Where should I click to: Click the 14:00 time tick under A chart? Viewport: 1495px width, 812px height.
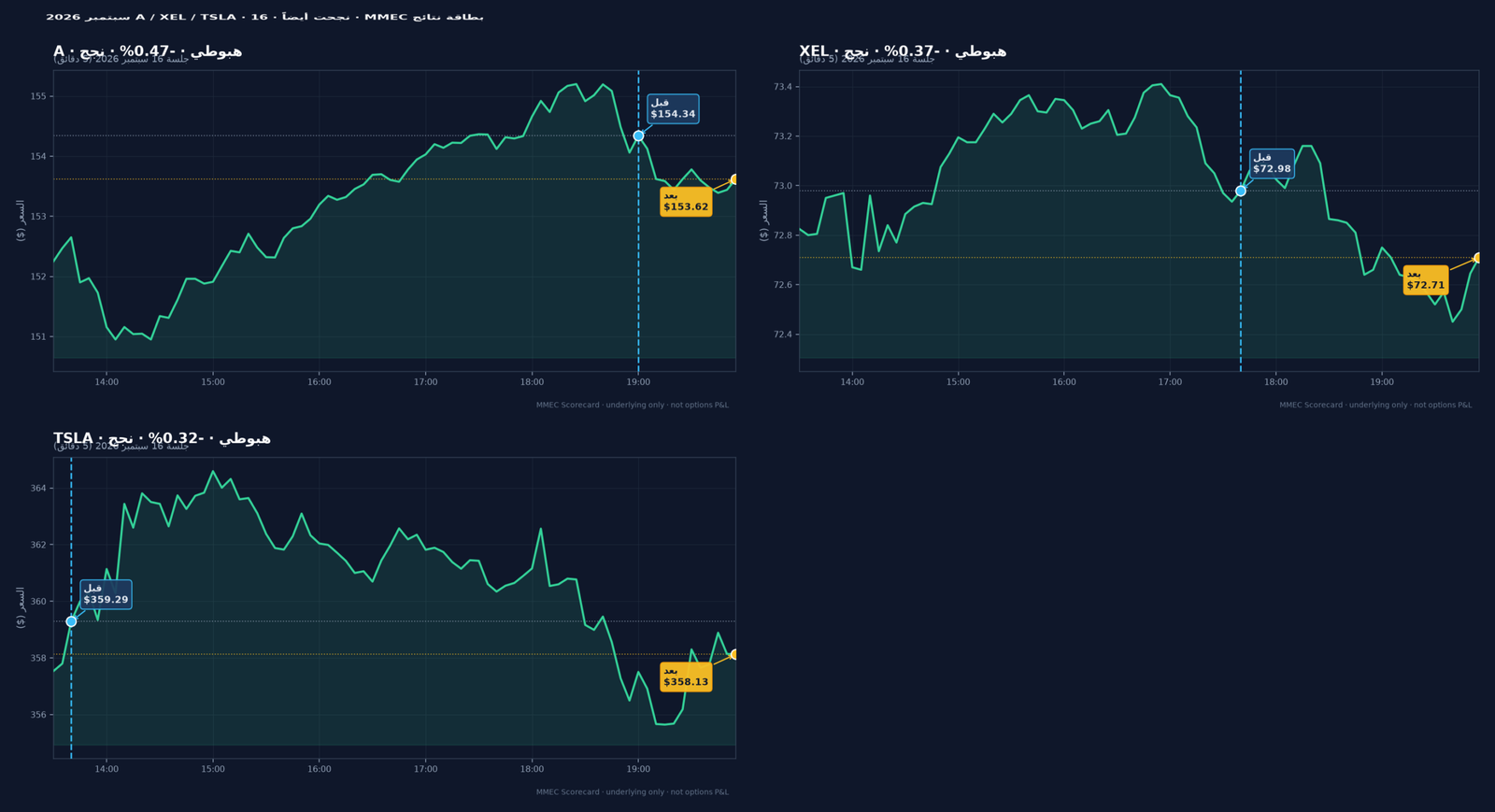[107, 382]
